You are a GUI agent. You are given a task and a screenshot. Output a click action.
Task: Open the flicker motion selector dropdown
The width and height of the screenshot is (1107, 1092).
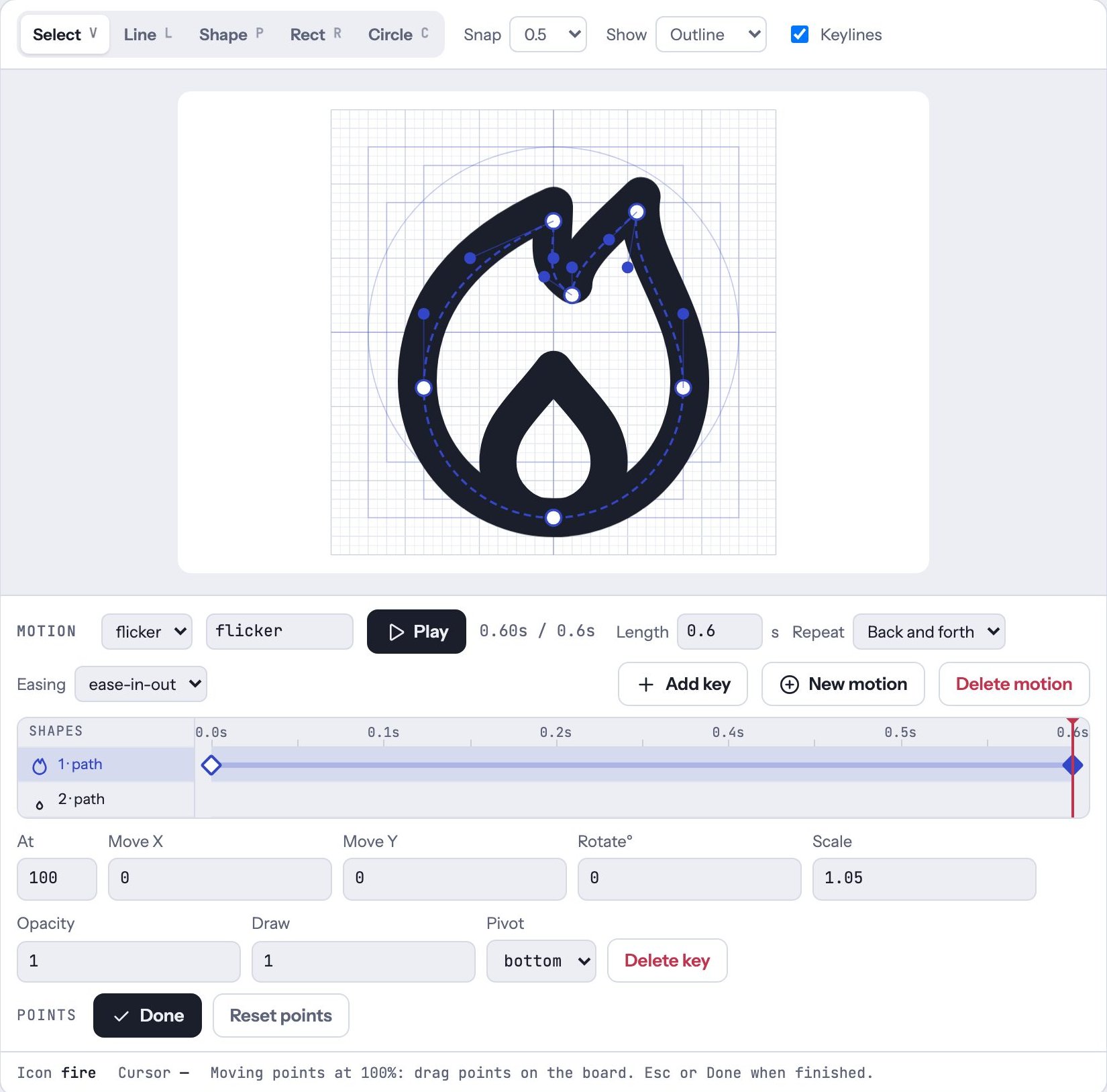click(x=147, y=632)
